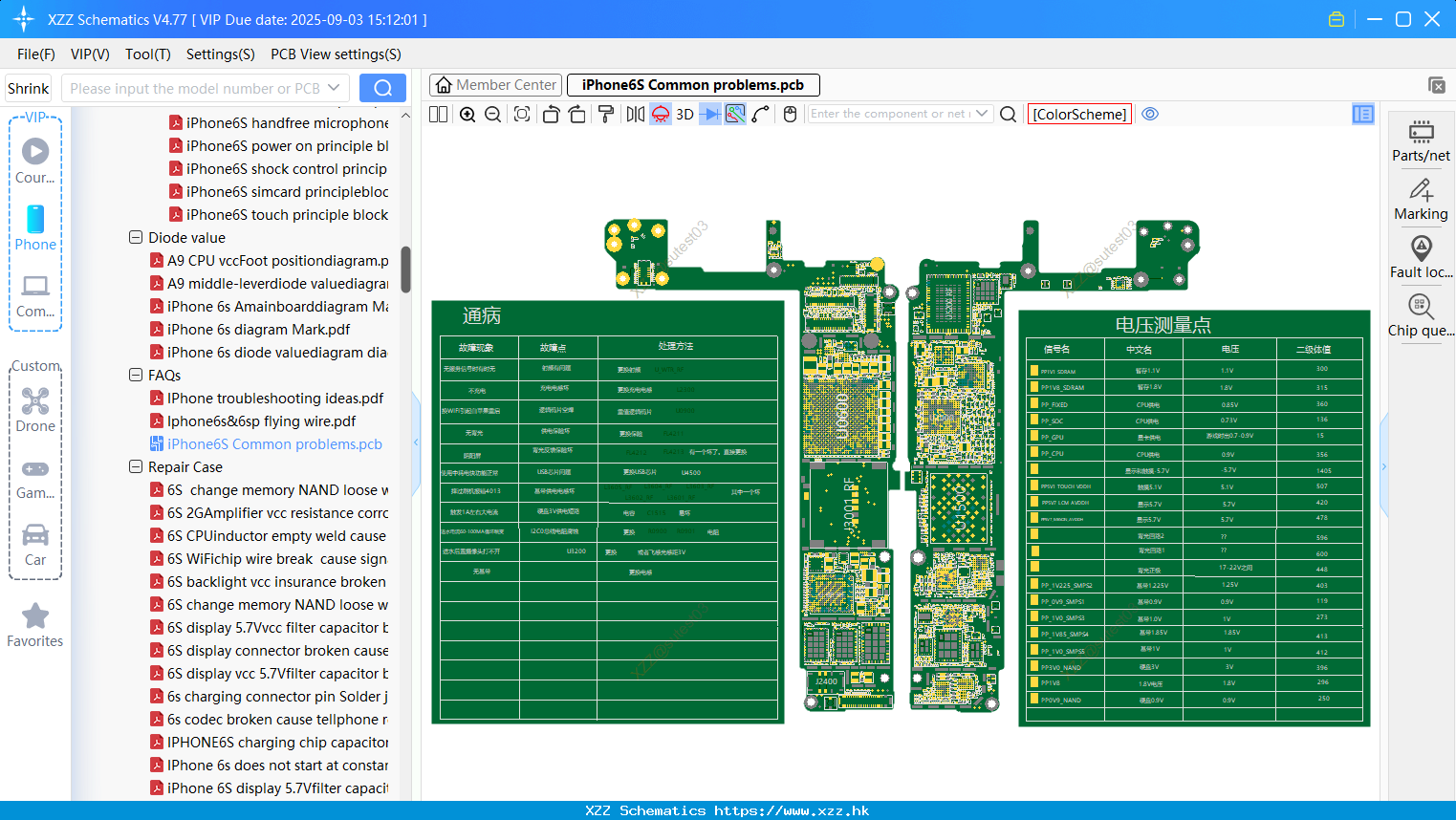This screenshot has width=1456, height=820.
Task: Rotate the board counterclockwise
Action: [x=551, y=114]
